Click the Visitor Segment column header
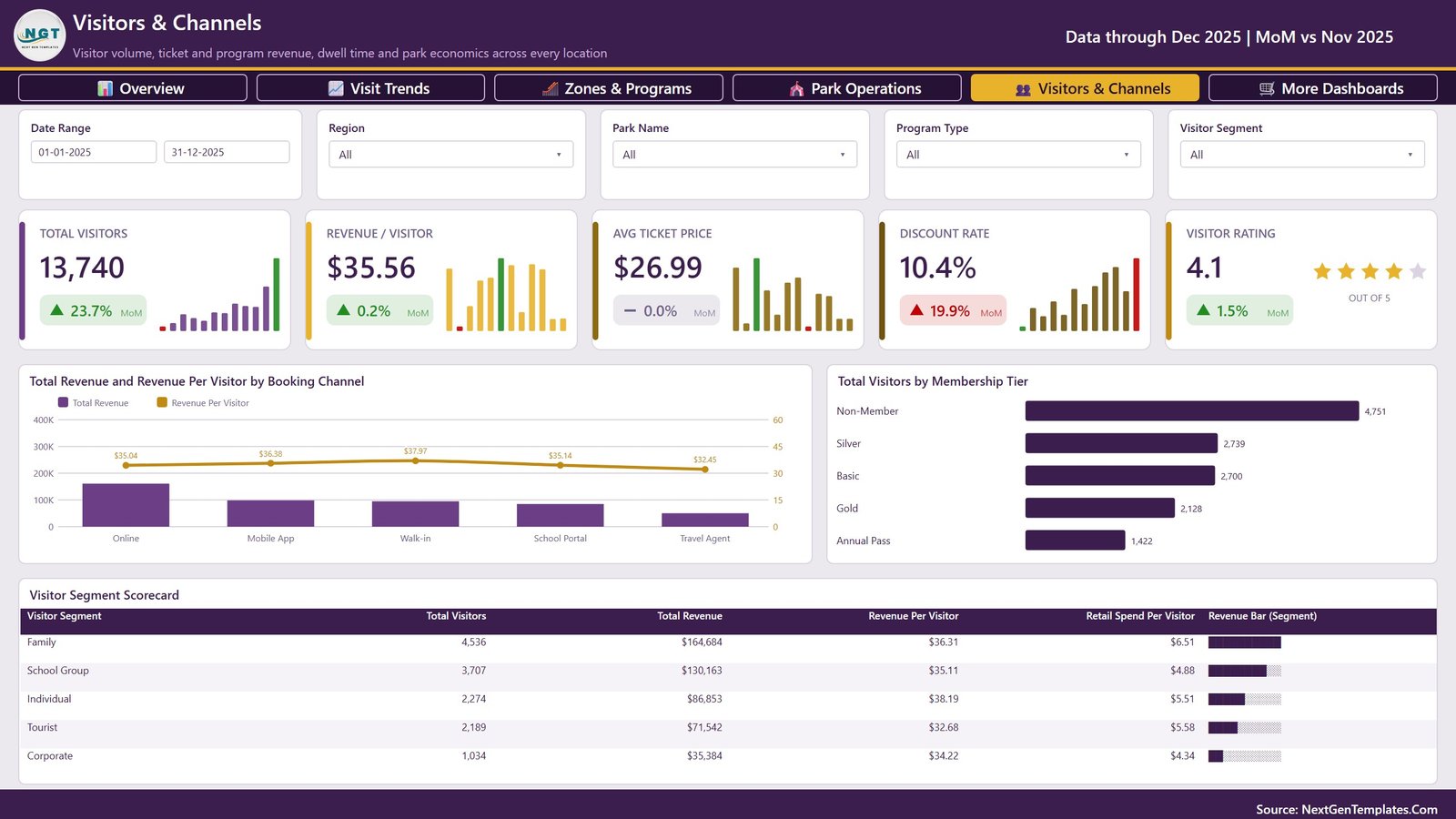This screenshot has height=819, width=1456. [x=65, y=616]
